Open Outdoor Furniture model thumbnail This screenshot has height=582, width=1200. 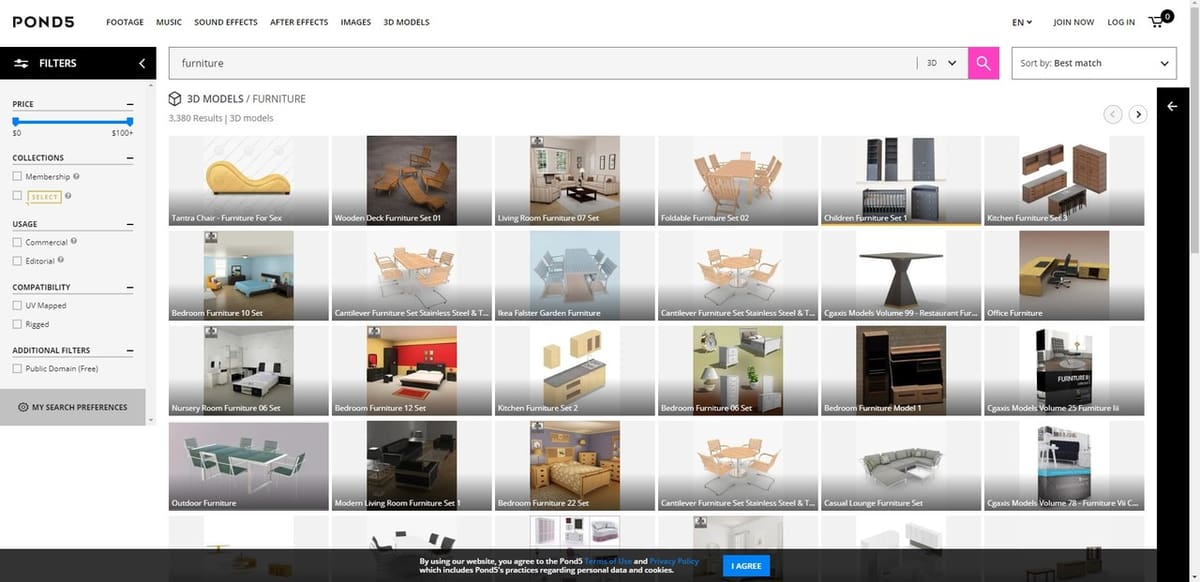248,465
